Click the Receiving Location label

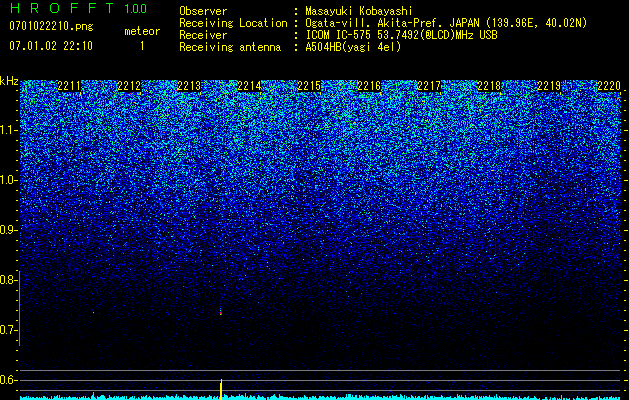click(233, 23)
